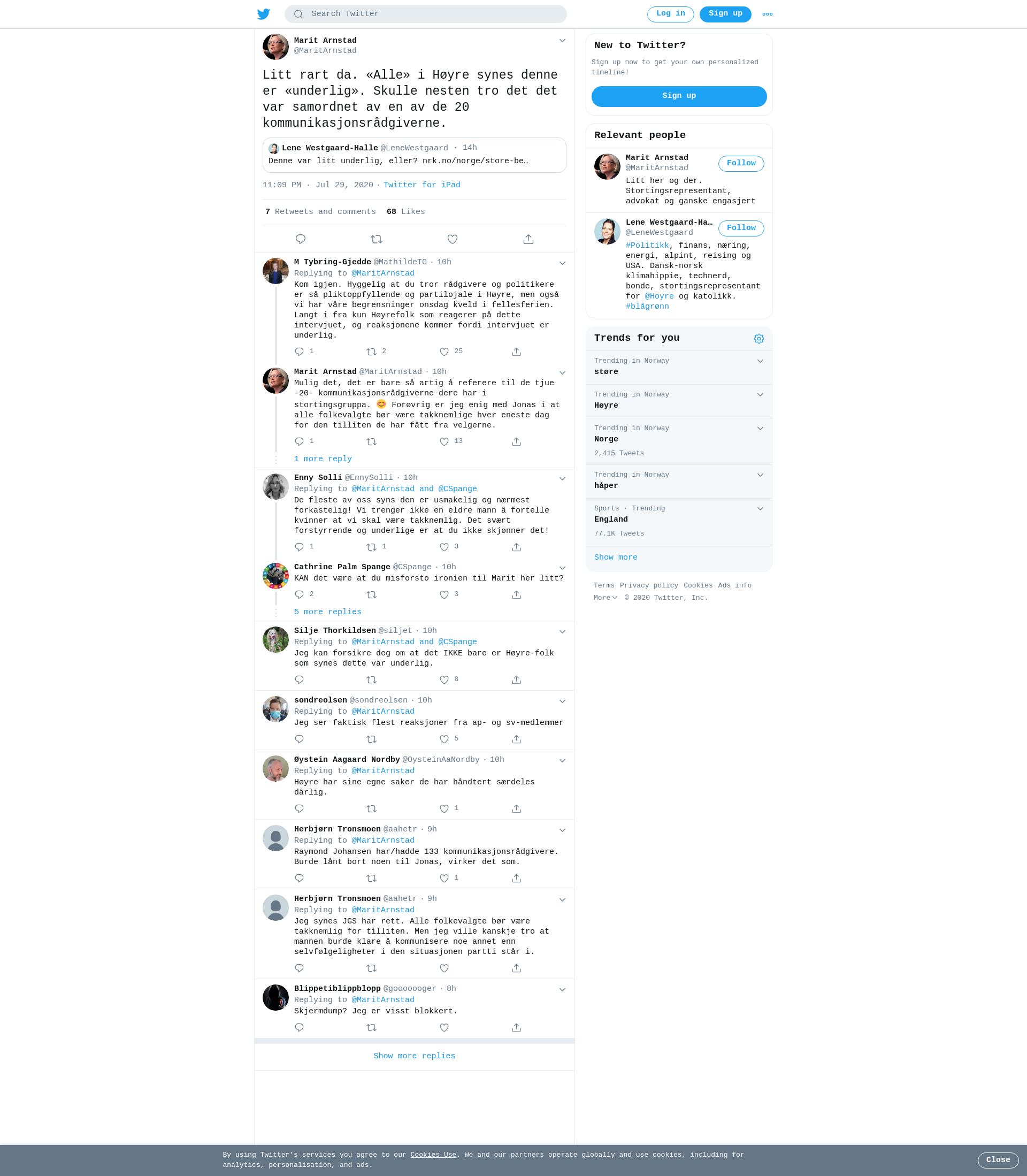Expand options for støre trend
This screenshot has height=1176, width=1027.
[x=761, y=361]
